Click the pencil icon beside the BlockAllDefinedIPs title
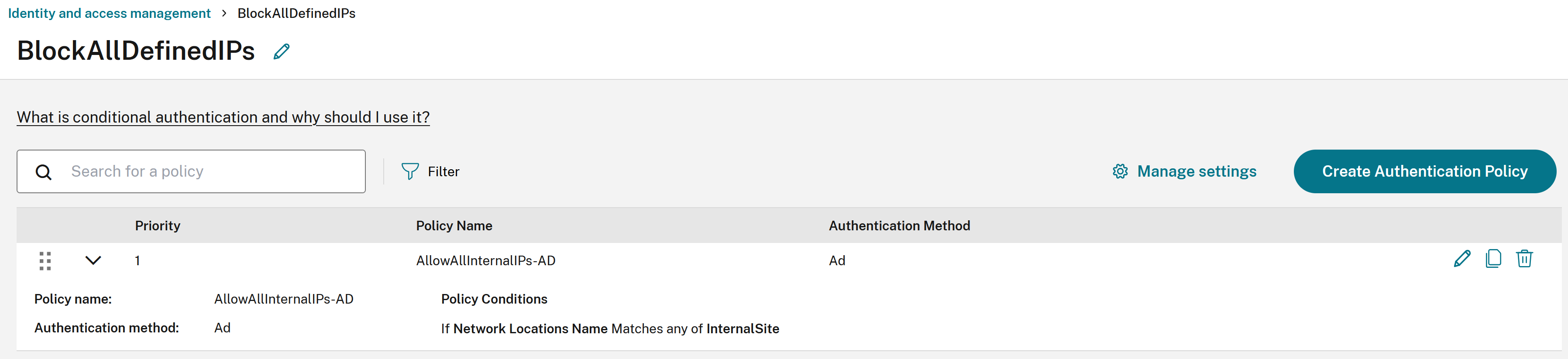This screenshot has width=1568, height=359. click(281, 52)
